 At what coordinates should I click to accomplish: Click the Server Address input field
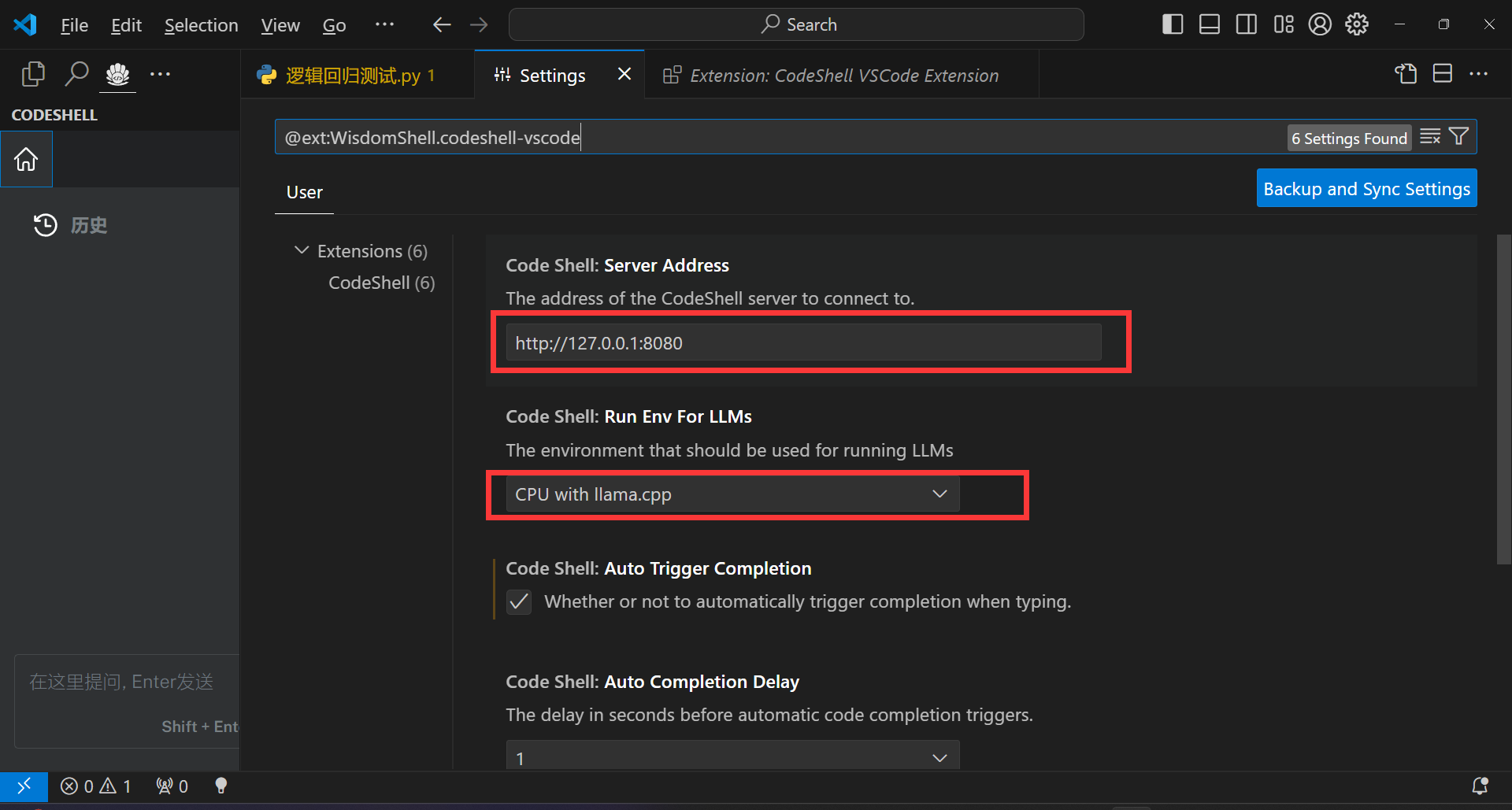(803, 343)
